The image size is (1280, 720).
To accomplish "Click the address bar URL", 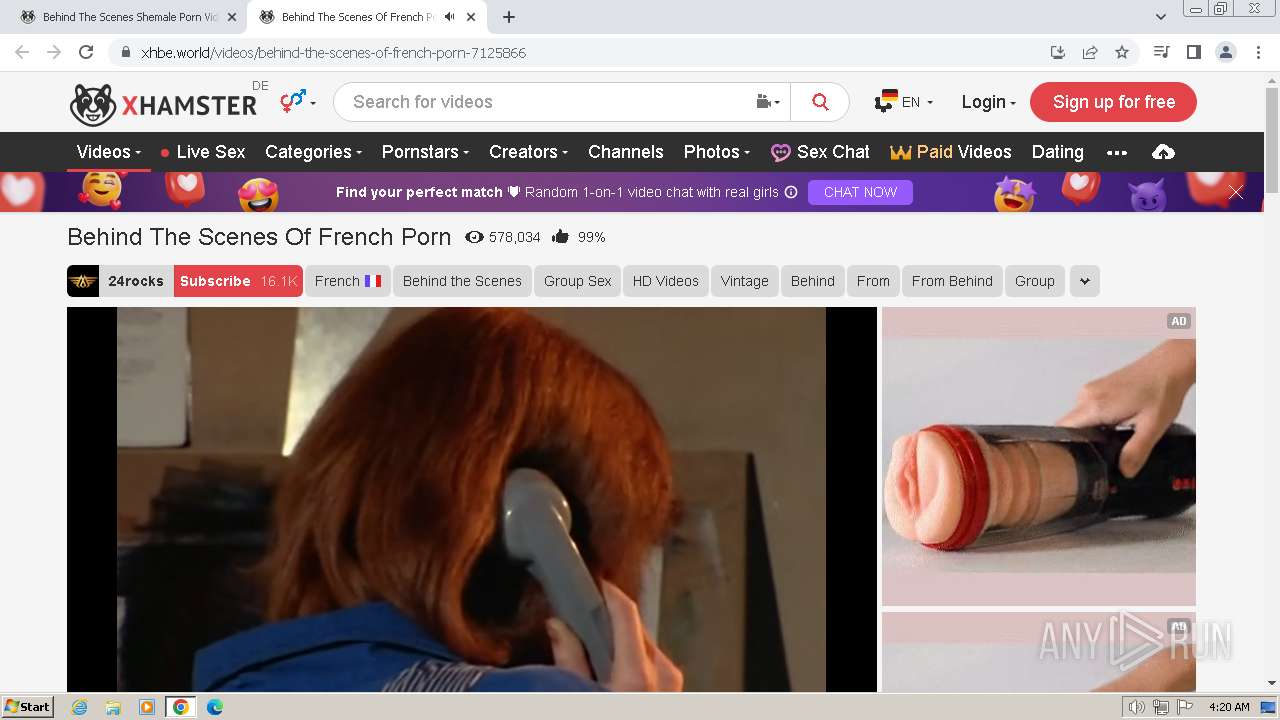I will (333, 53).
